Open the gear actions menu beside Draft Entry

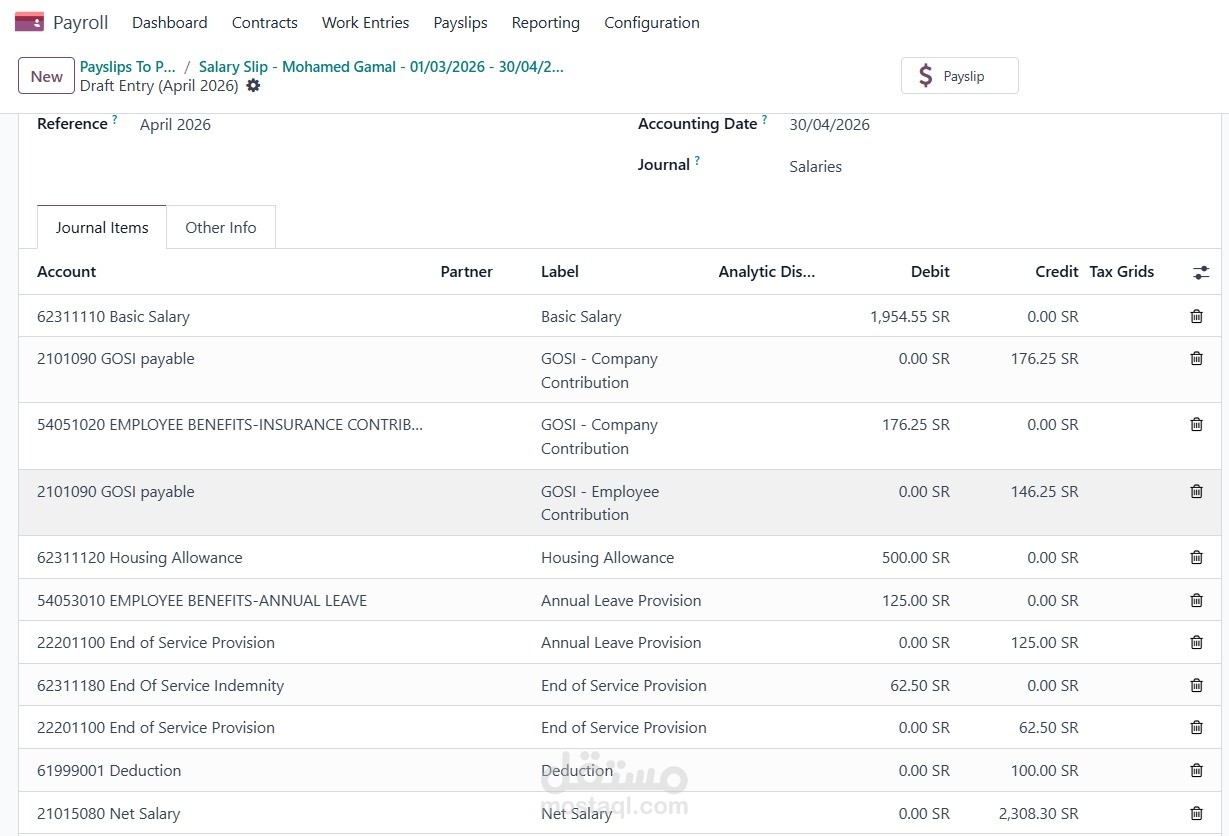(x=253, y=86)
